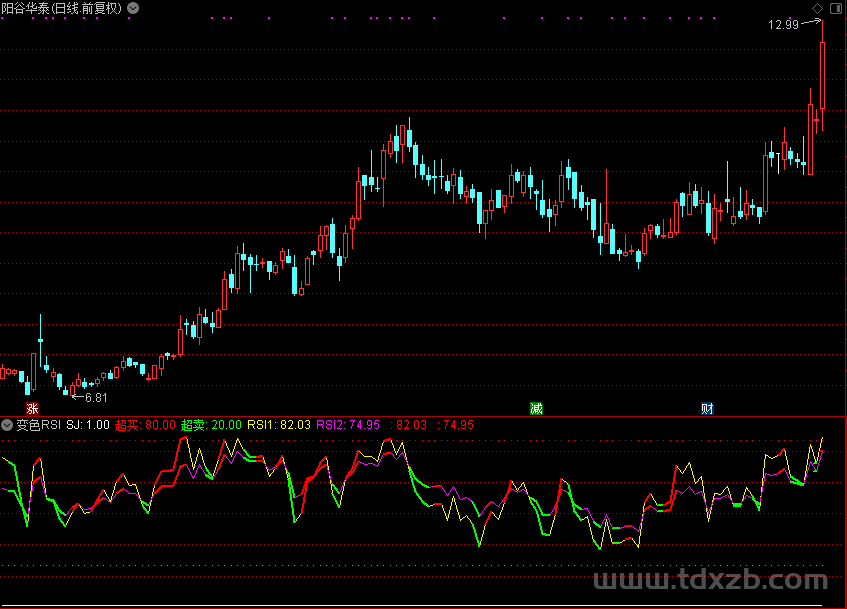Click the 阳谷华泰(日线.前复权) chart title
This screenshot has width=847, height=609.
tap(62, 8)
